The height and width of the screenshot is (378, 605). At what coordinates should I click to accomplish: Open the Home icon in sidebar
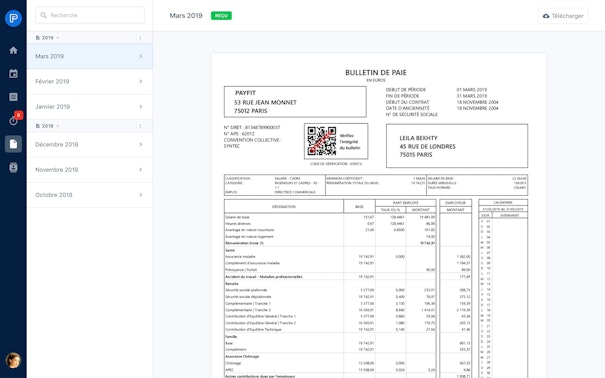pyautogui.click(x=13, y=51)
